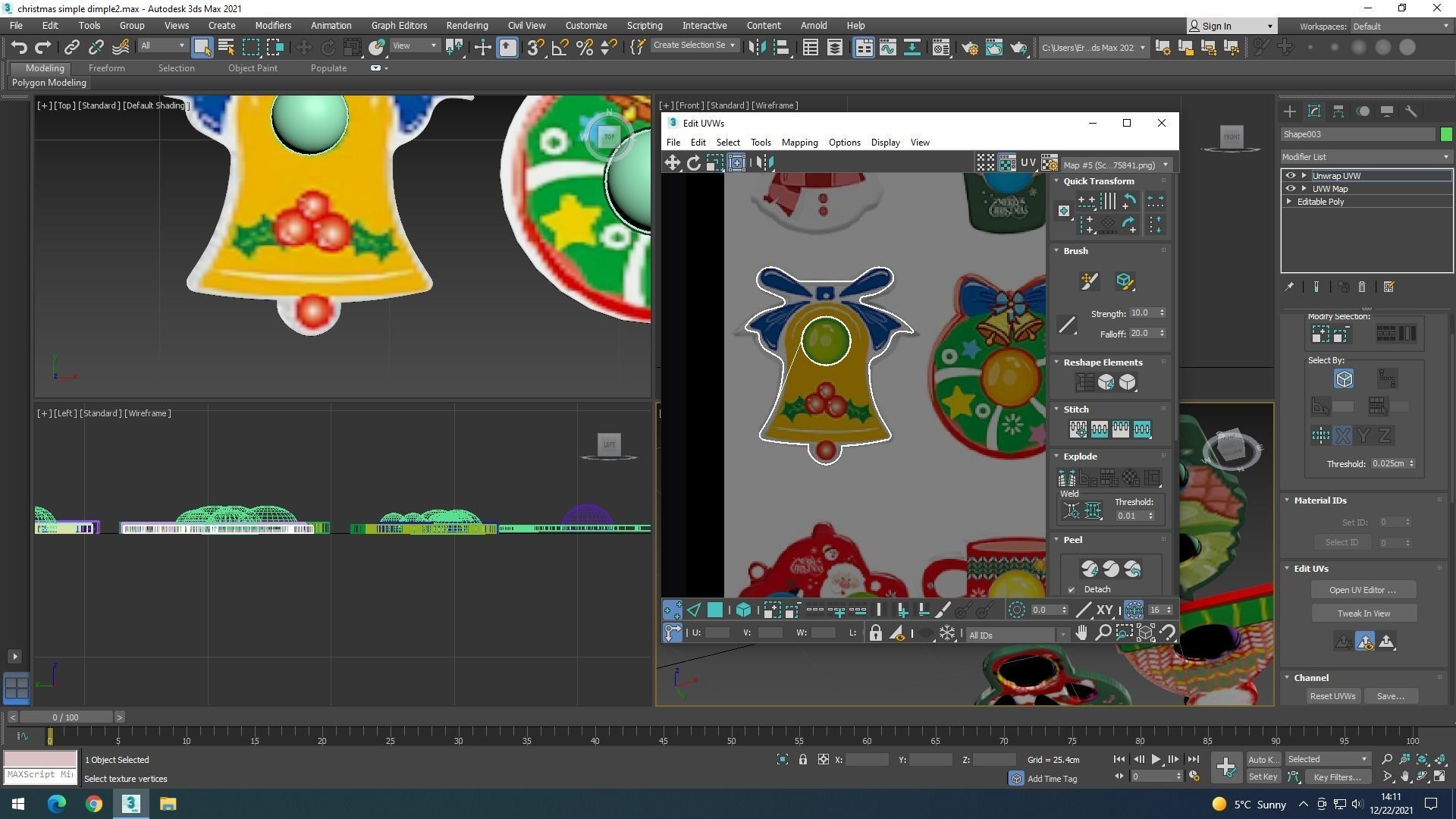Click the Undo icon in main toolbar
The height and width of the screenshot is (819, 1456).
coord(18,47)
